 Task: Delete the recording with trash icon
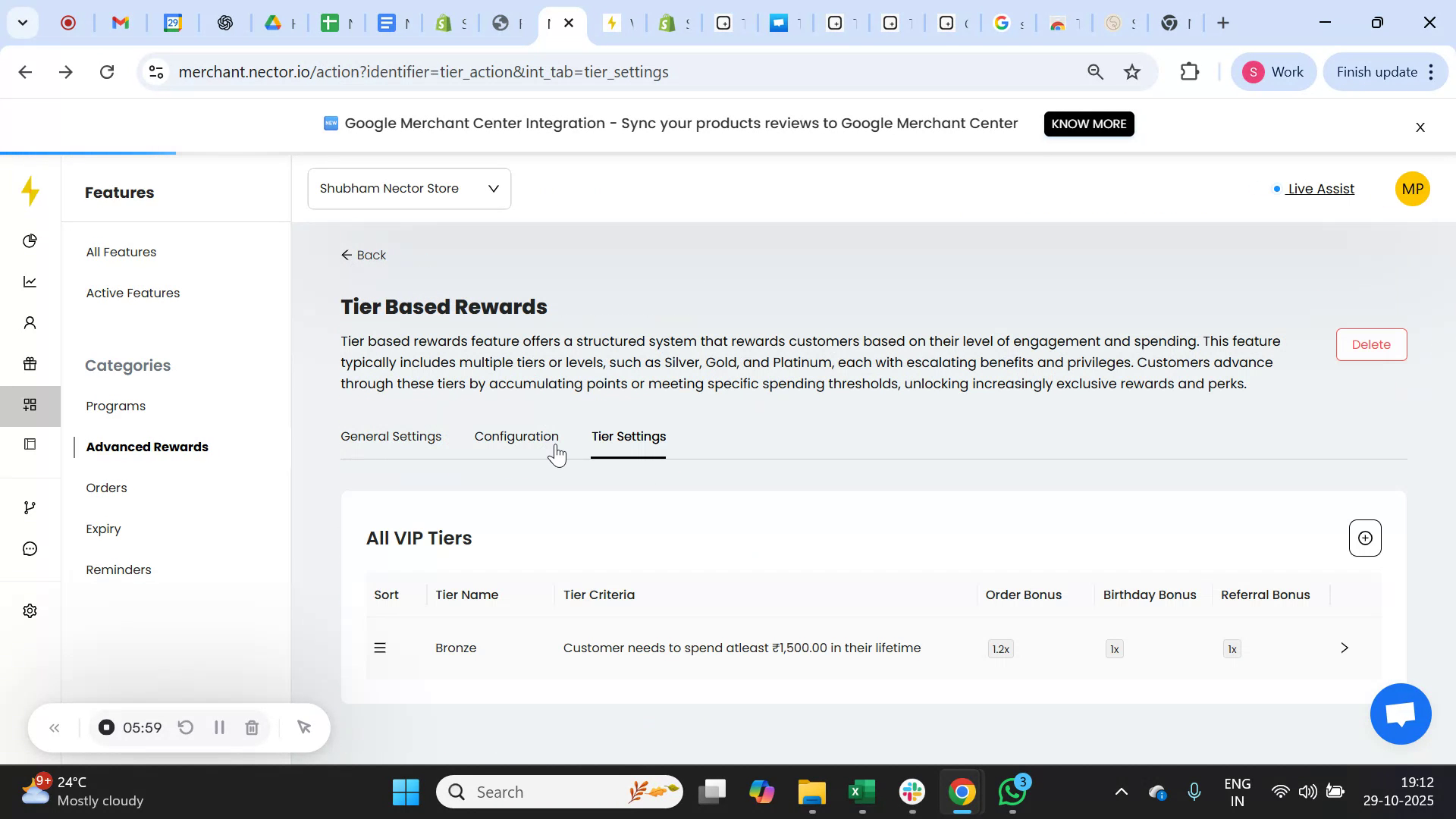click(x=252, y=727)
